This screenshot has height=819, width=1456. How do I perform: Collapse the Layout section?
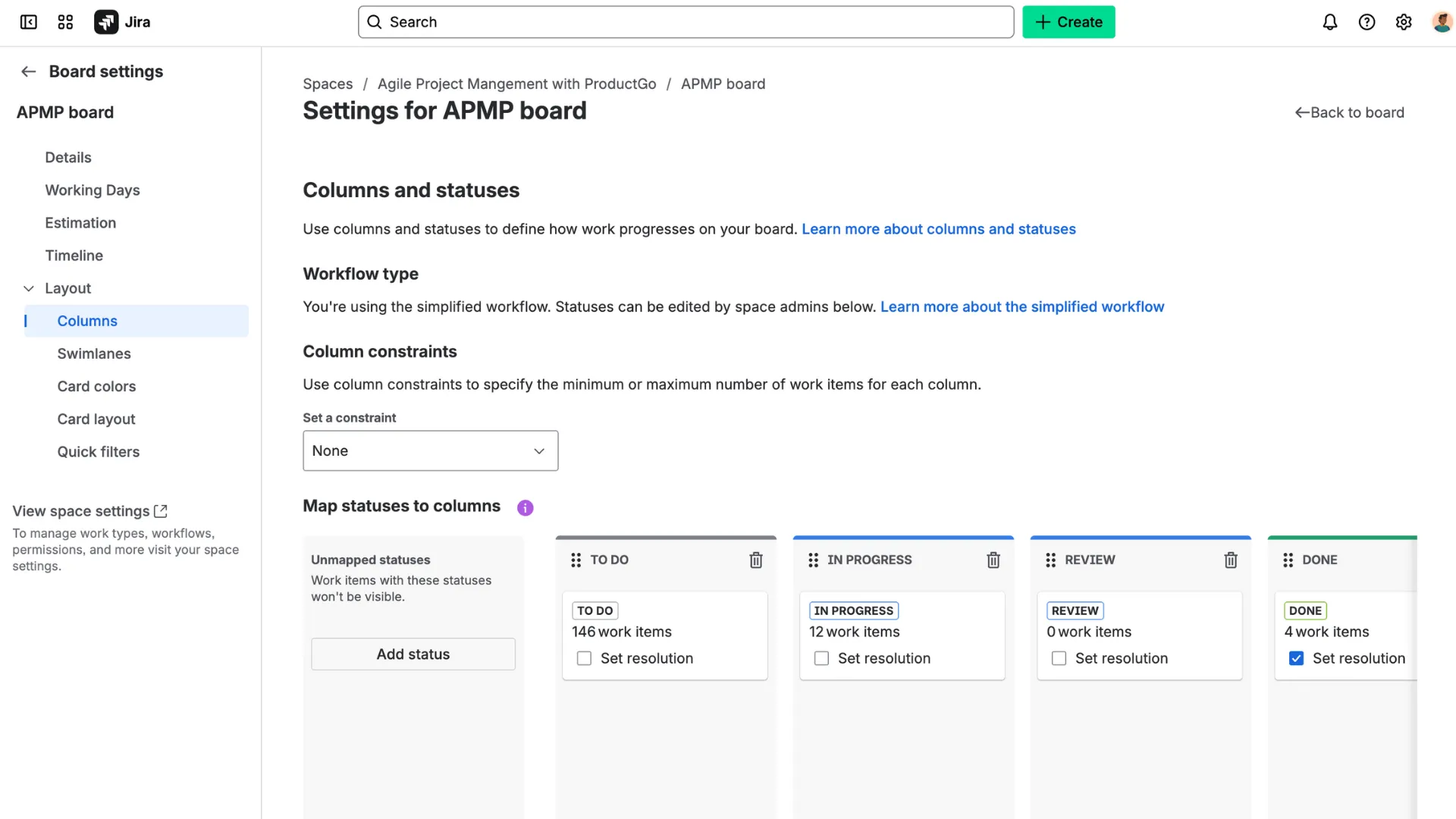[x=28, y=288]
